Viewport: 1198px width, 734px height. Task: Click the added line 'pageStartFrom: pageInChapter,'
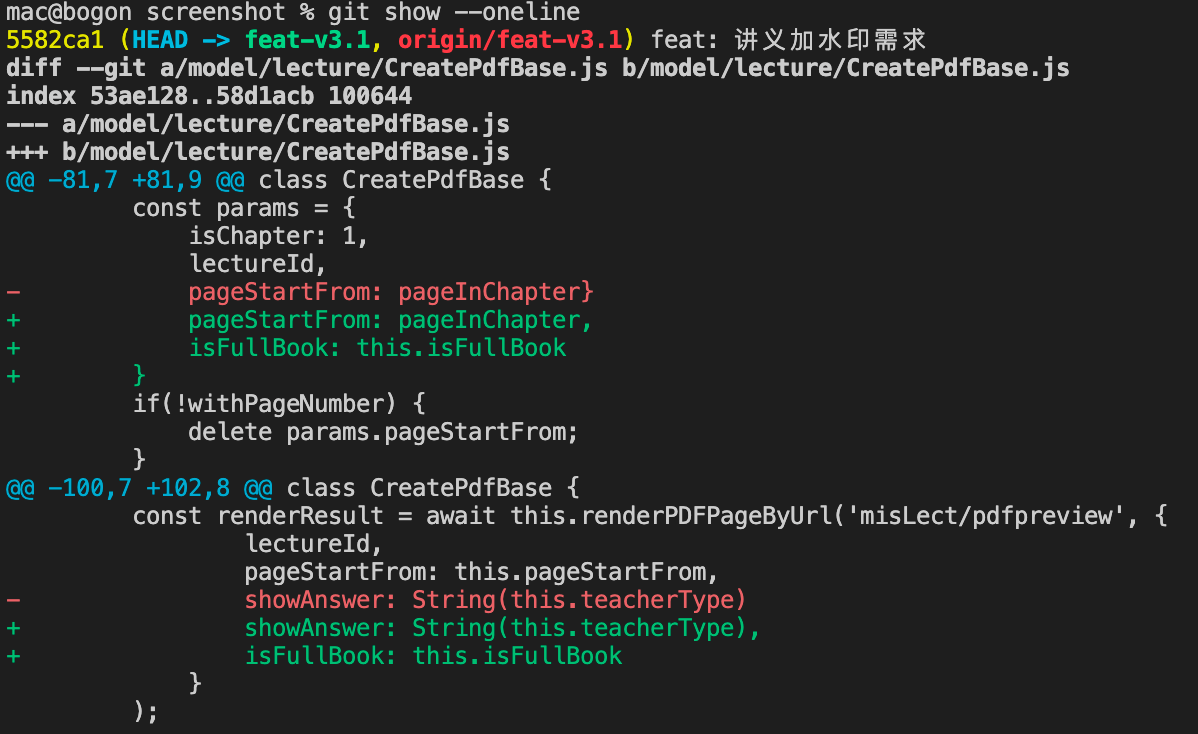391,320
